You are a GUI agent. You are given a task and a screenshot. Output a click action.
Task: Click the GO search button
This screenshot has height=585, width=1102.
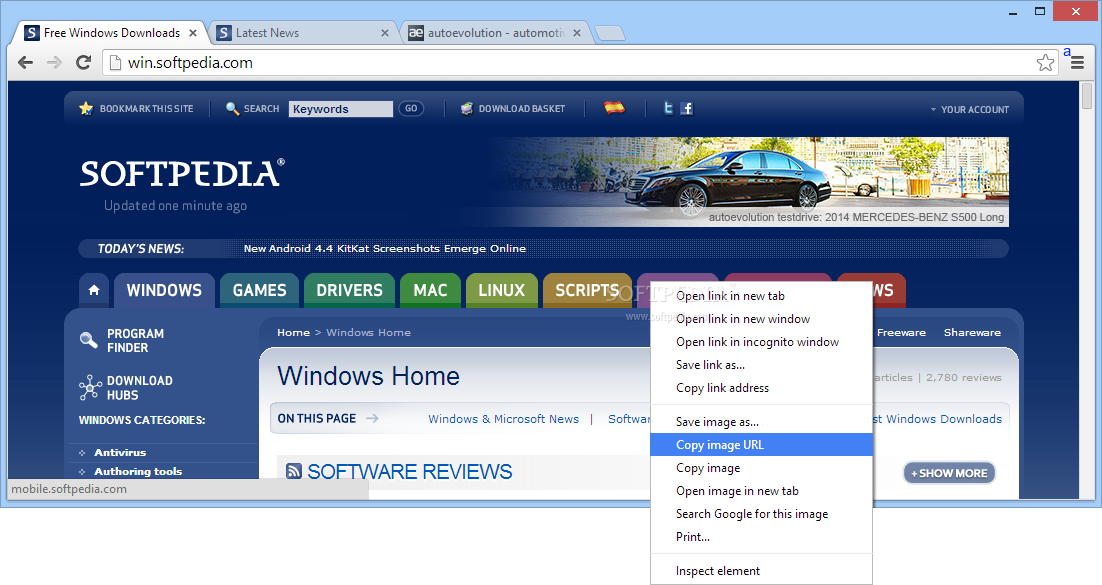pyautogui.click(x=411, y=108)
